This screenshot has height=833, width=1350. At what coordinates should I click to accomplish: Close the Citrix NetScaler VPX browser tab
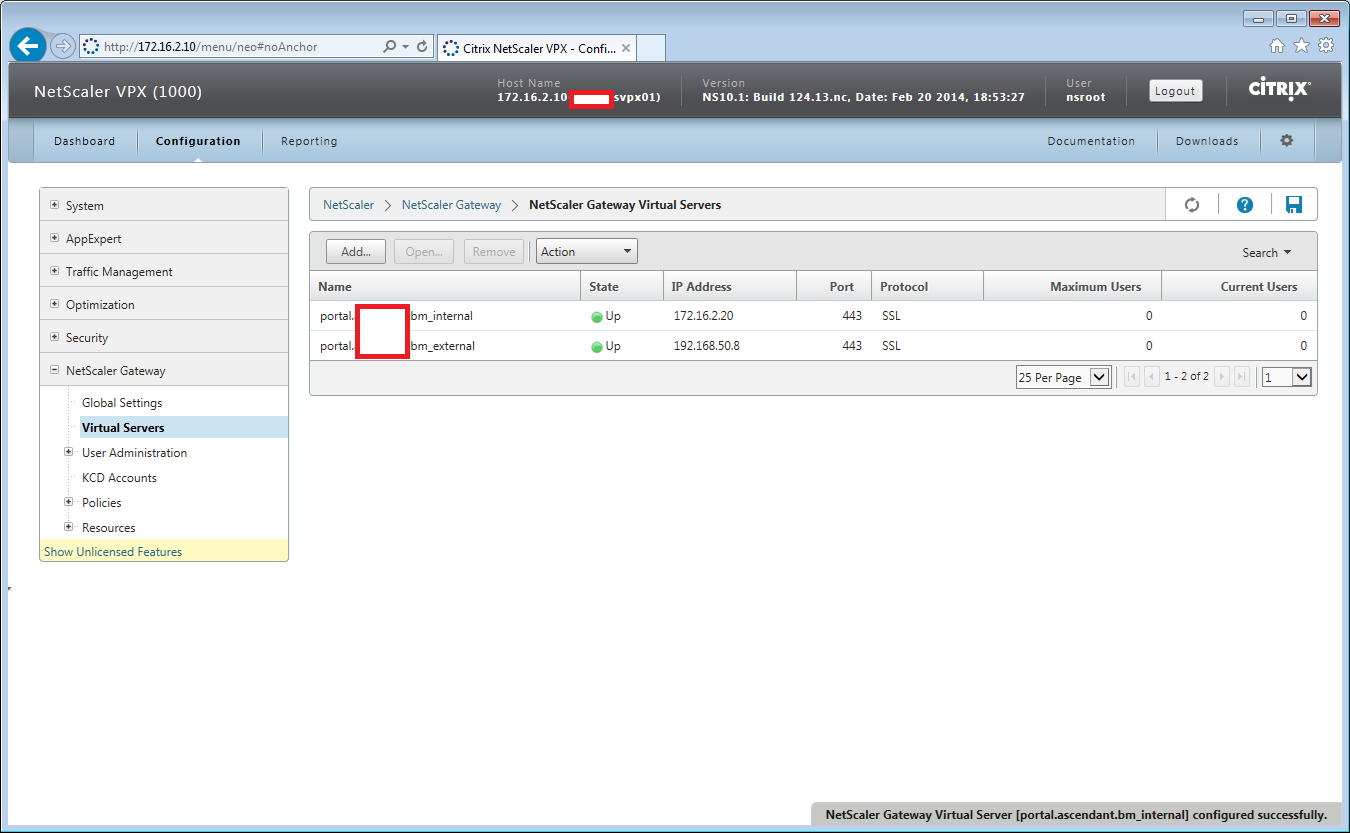626,47
